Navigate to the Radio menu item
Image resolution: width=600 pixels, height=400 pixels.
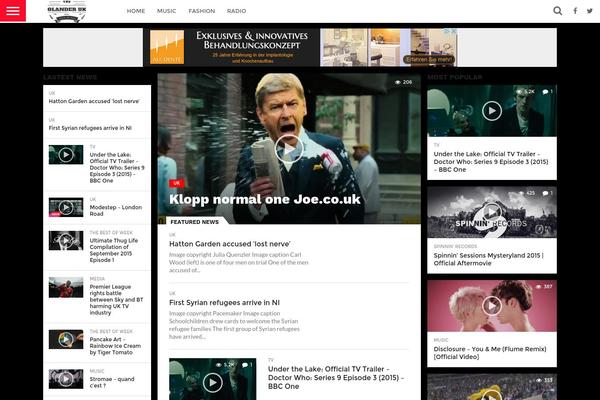pos(236,11)
